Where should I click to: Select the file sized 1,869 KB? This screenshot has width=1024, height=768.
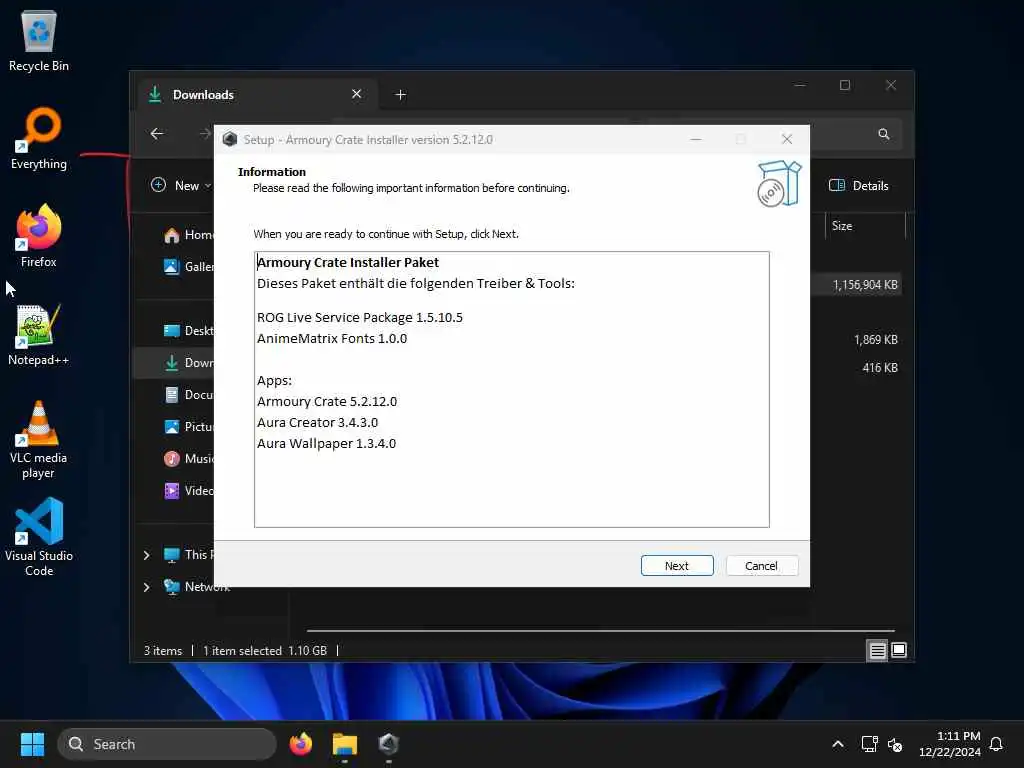pyautogui.click(x=876, y=340)
